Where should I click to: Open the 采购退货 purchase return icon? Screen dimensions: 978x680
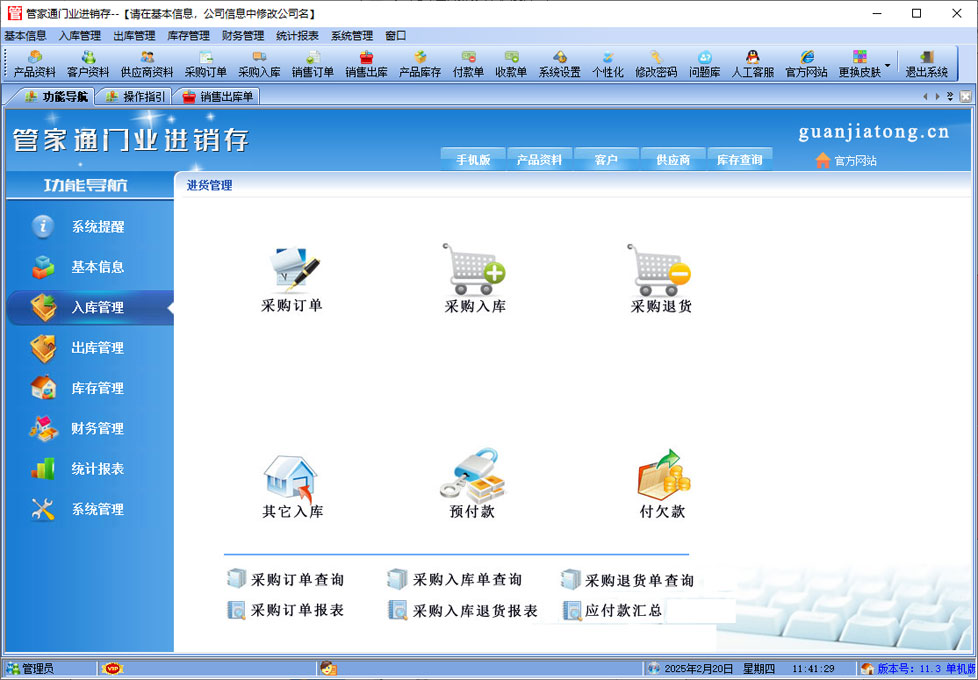point(660,269)
